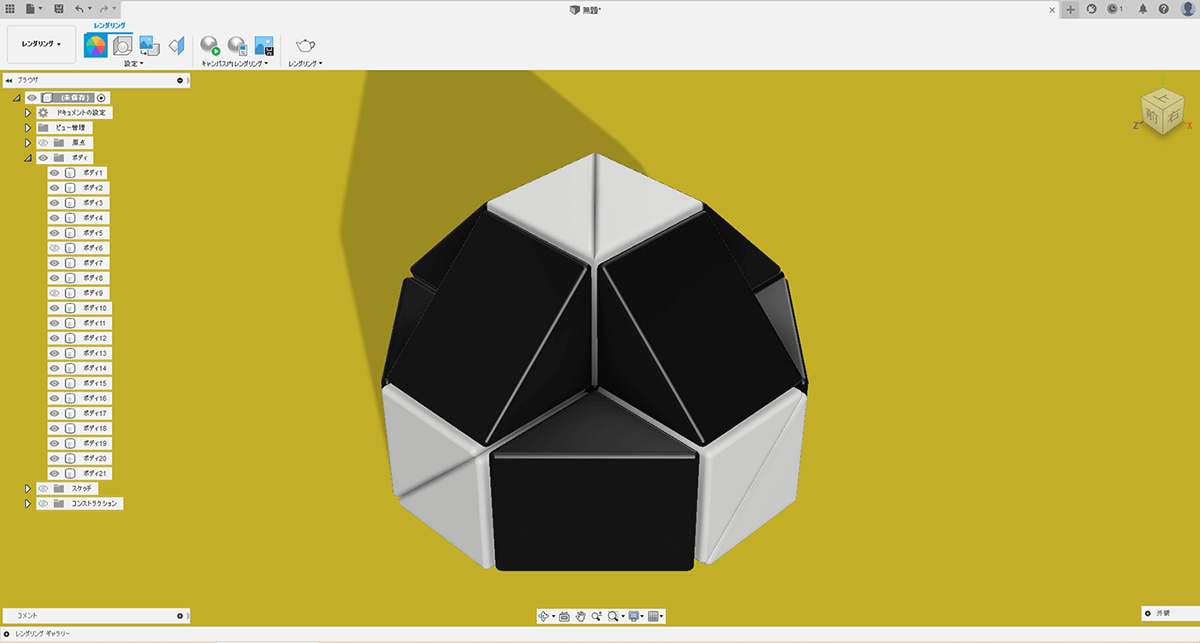Toggle visibility of コンストラクション folder
Viewport: 1200px width, 643px height.
(x=43, y=504)
